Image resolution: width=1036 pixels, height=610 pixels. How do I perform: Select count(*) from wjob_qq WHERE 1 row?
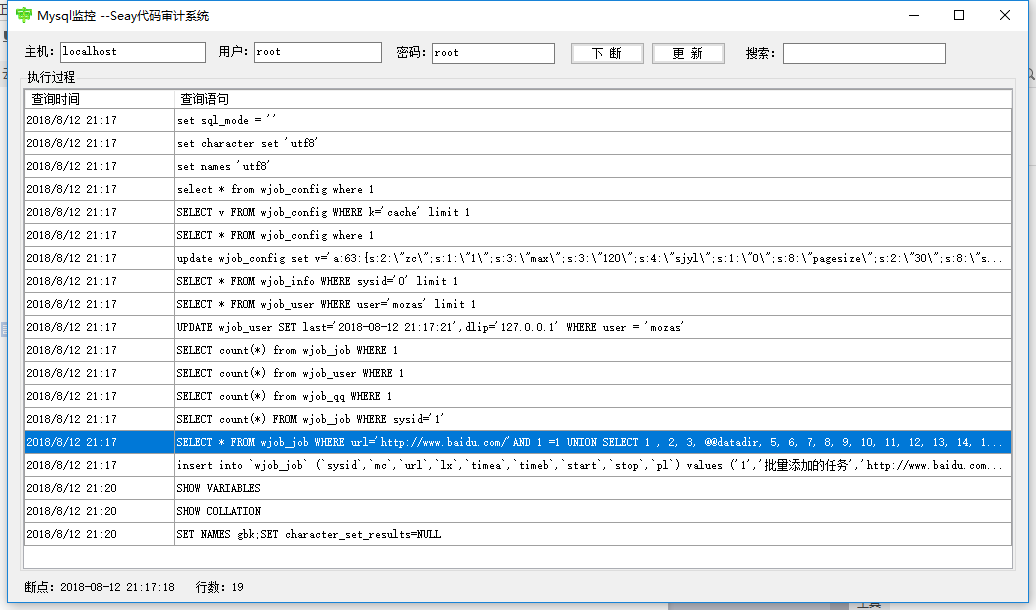pyautogui.click(x=518, y=397)
